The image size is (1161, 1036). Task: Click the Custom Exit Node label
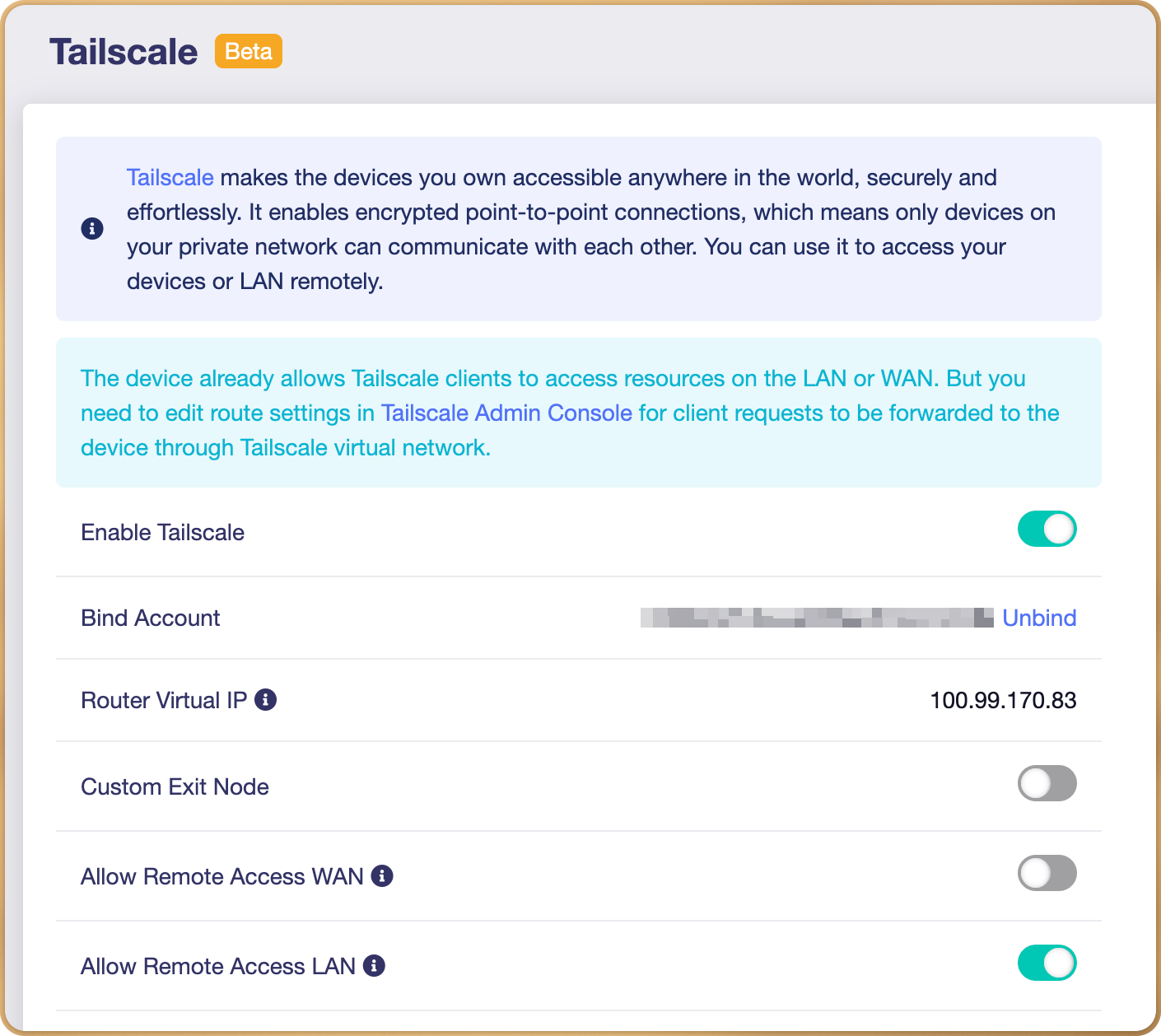pos(175,787)
